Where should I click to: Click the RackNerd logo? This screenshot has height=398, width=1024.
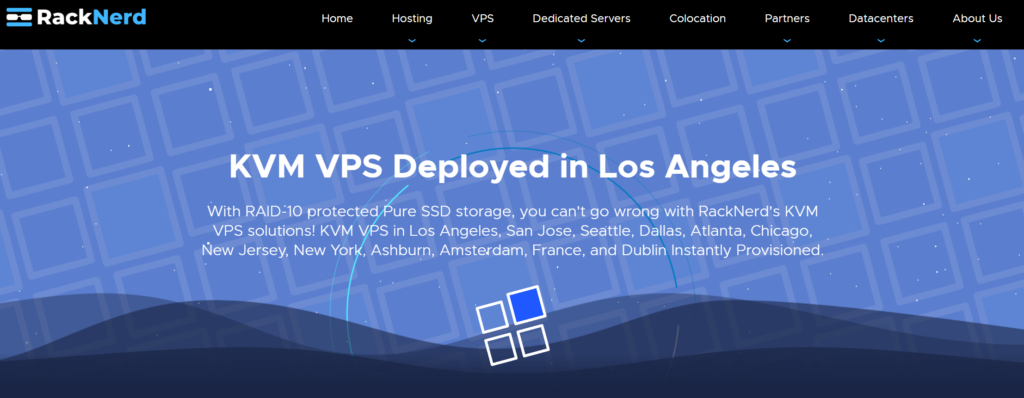(76, 17)
